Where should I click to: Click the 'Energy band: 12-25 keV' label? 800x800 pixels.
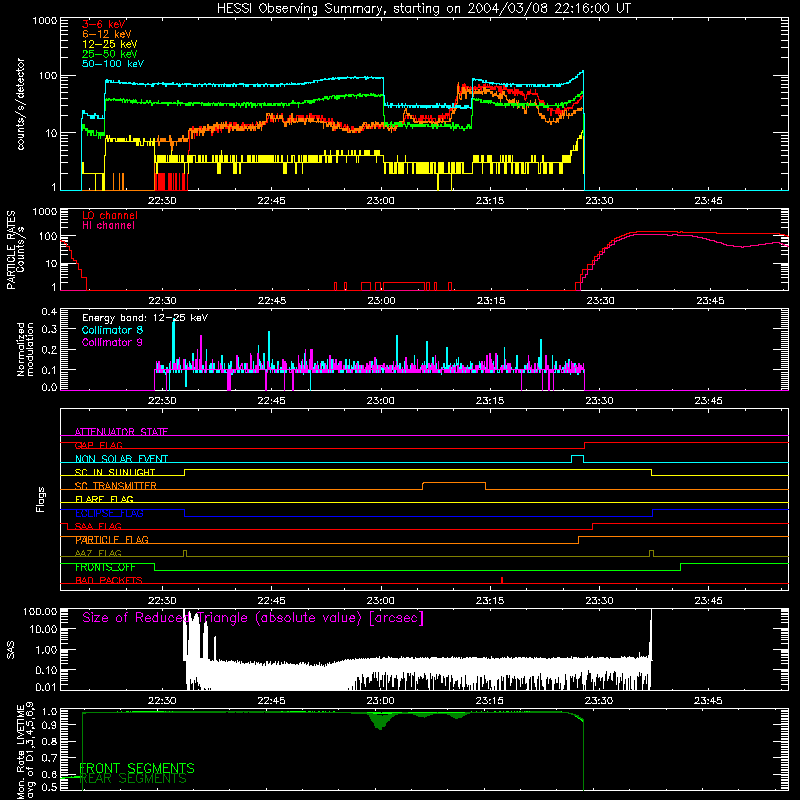point(145,318)
